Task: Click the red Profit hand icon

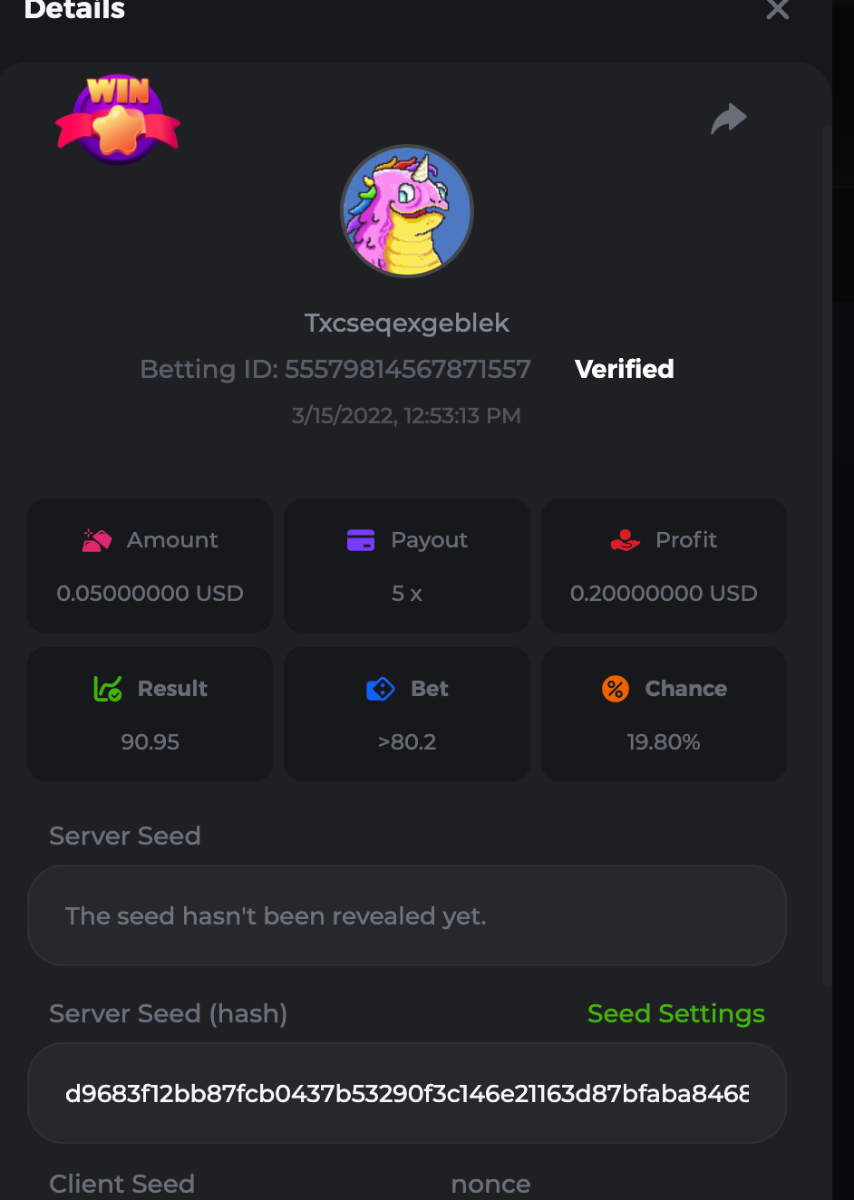Action: [625, 540]
